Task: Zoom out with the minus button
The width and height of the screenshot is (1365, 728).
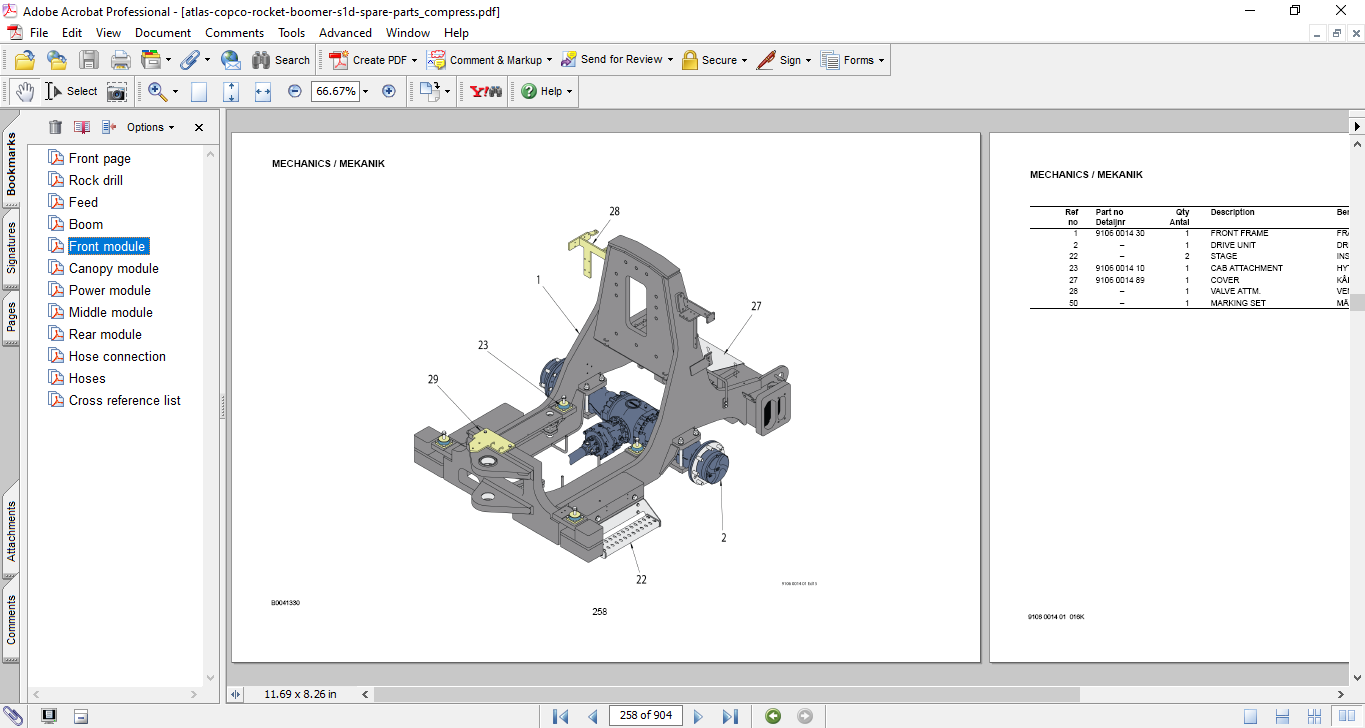Action: 295,91
